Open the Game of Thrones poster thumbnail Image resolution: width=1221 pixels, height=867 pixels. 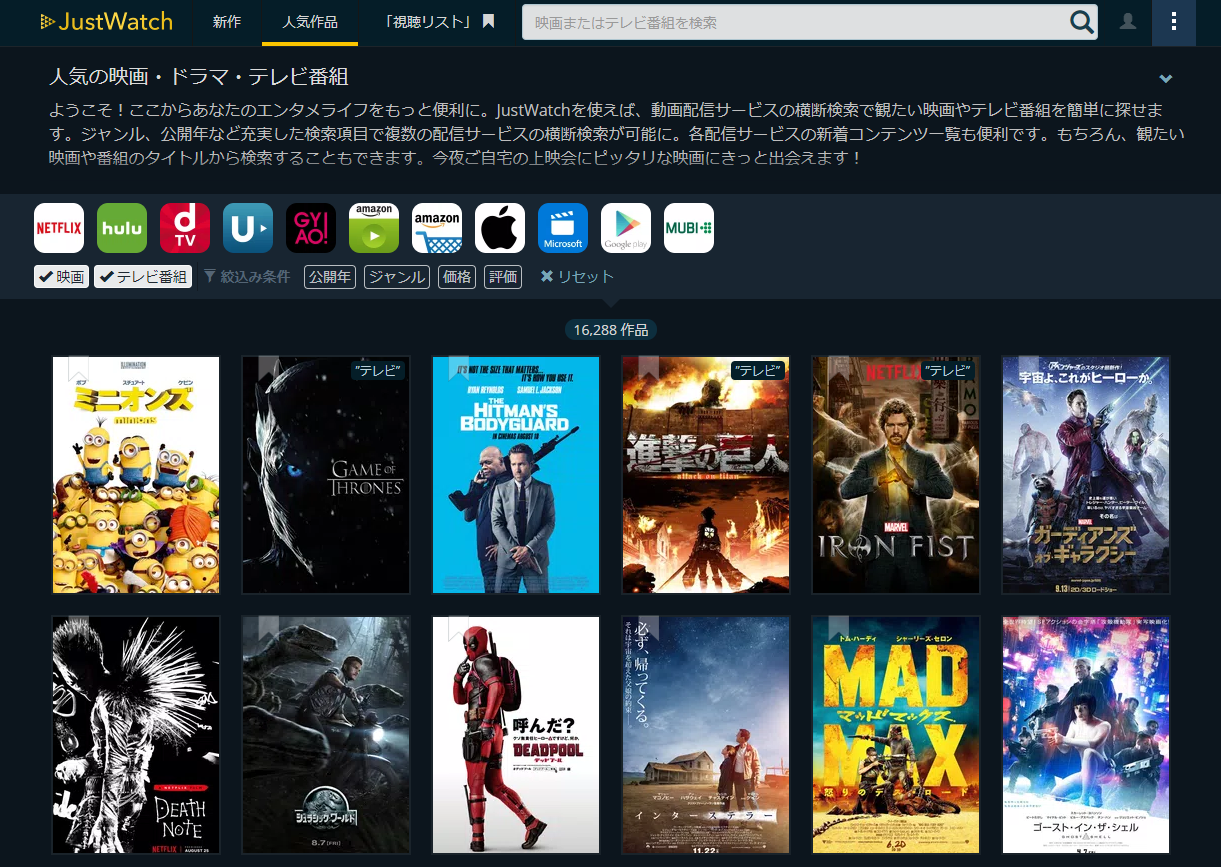tap(326, 475)
